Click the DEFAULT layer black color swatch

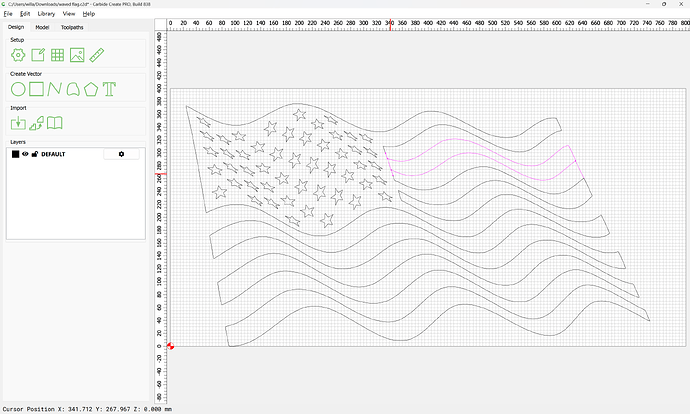point(15,154)
